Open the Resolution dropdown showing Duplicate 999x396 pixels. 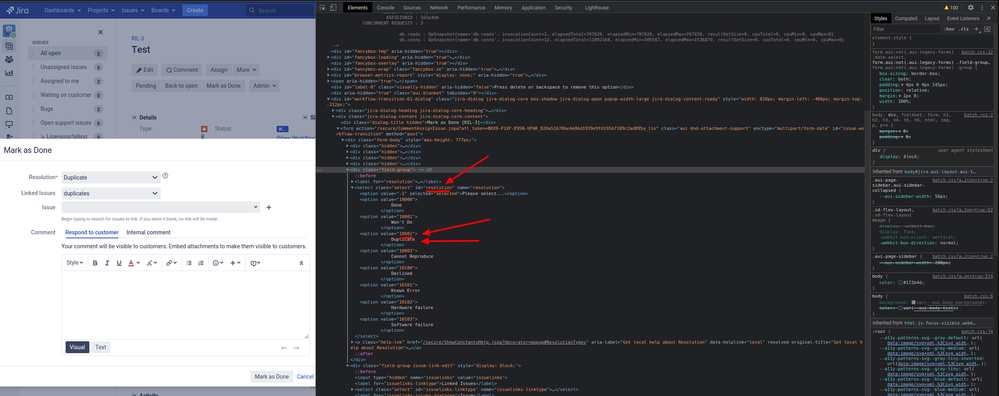click(x=111, y=178)
